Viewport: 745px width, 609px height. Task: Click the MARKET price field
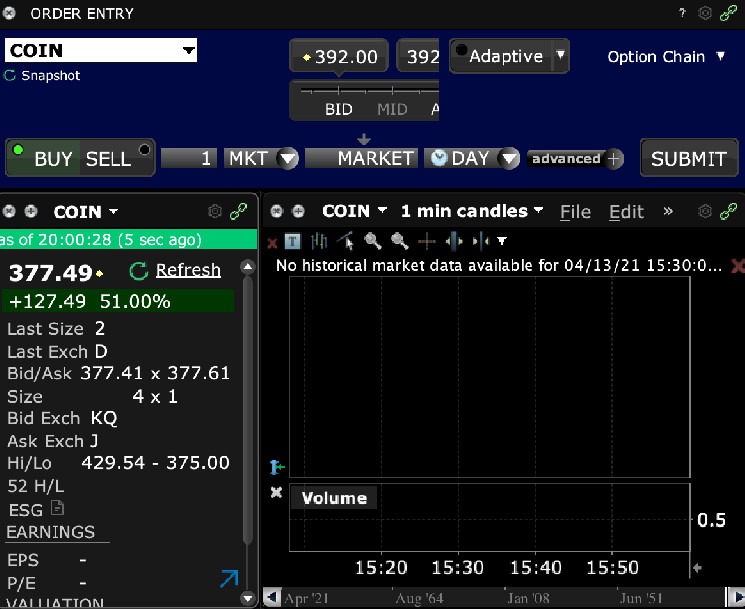coord(361,158)
